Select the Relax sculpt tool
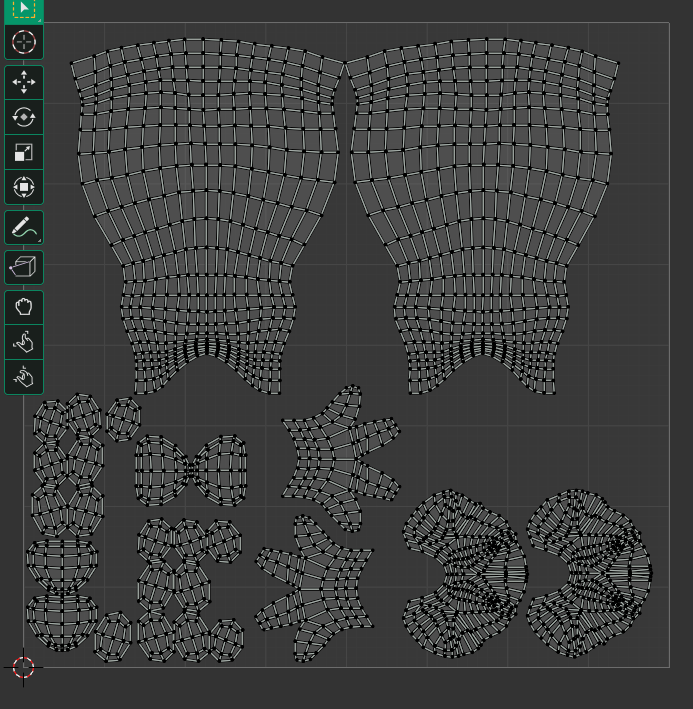This screenshot has height=709, width=693. point(24,342)
